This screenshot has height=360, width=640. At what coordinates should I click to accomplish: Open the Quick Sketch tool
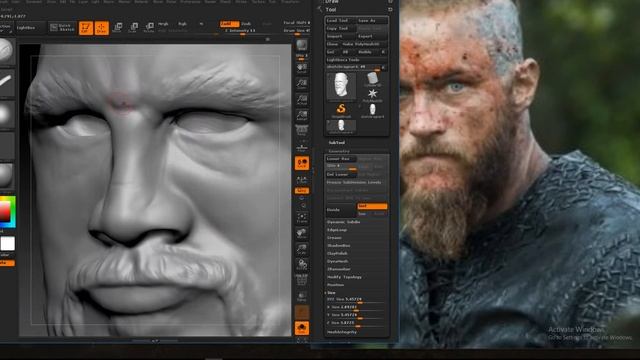[x=62, y=27]
